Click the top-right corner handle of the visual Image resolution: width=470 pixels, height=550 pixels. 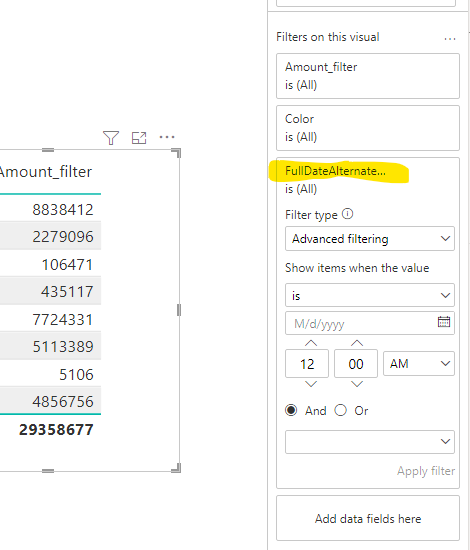pos(176,153)
